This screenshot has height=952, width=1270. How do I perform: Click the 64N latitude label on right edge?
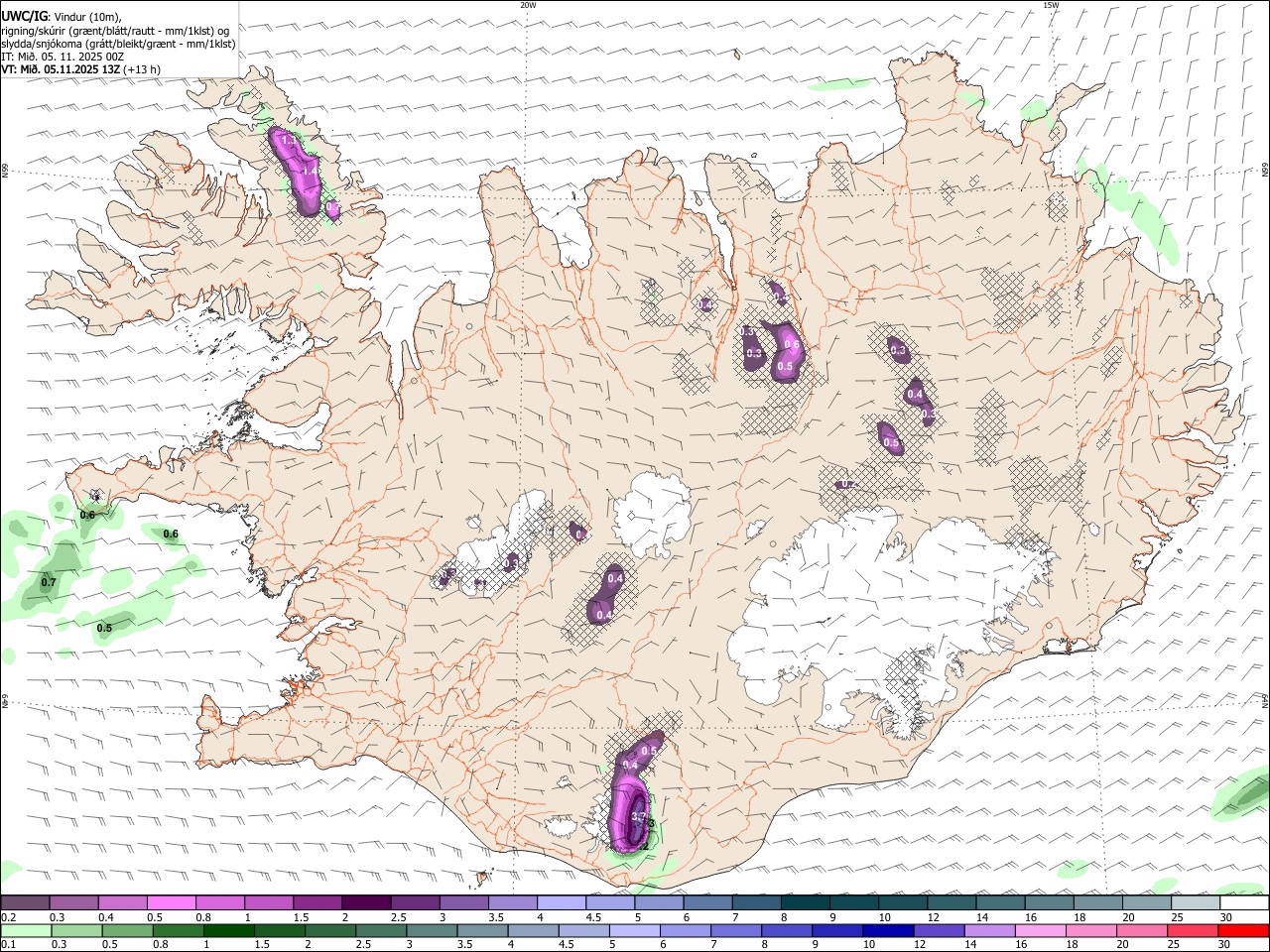coord(1265,700)
